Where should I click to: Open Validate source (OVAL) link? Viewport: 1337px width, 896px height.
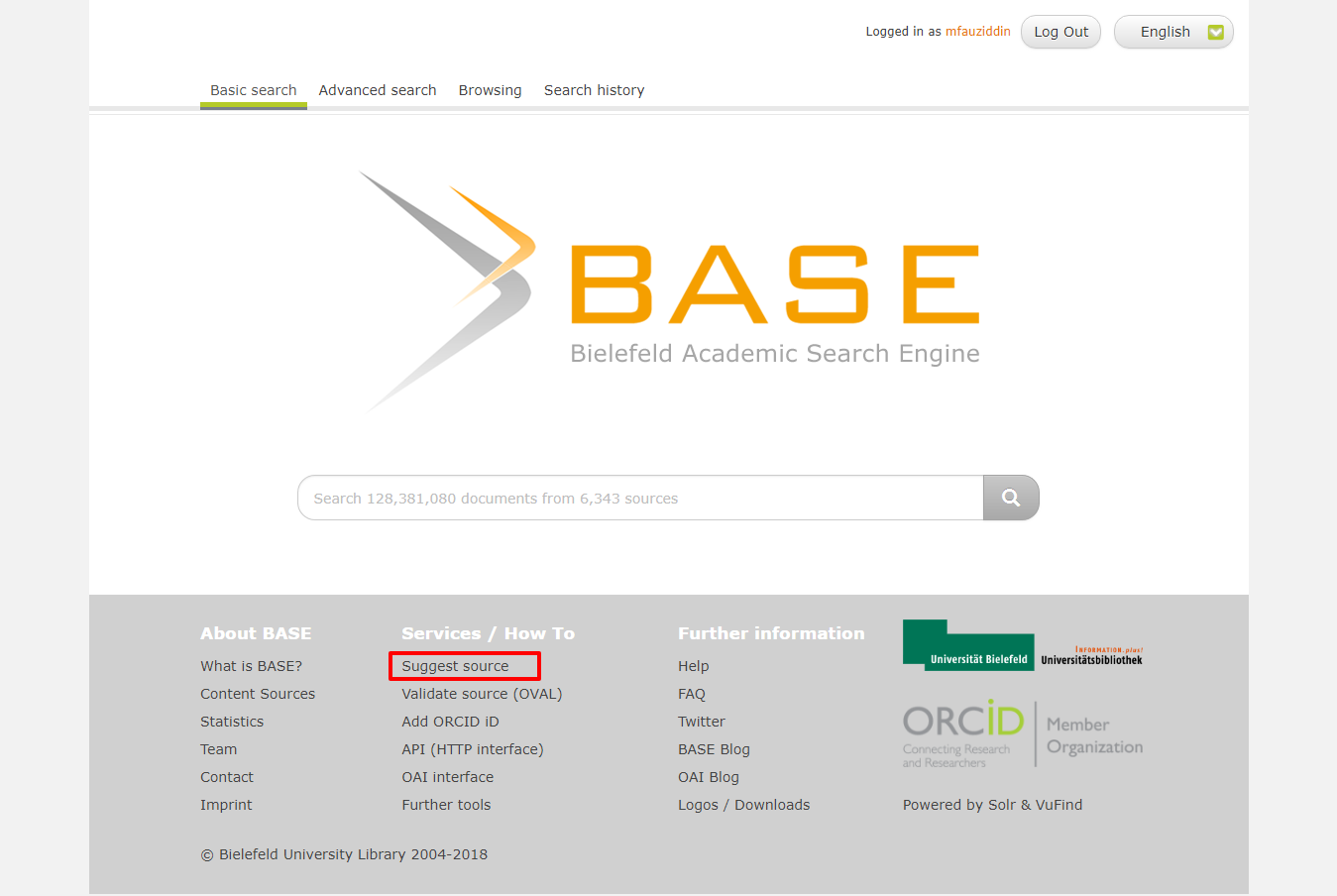point(482,694)
